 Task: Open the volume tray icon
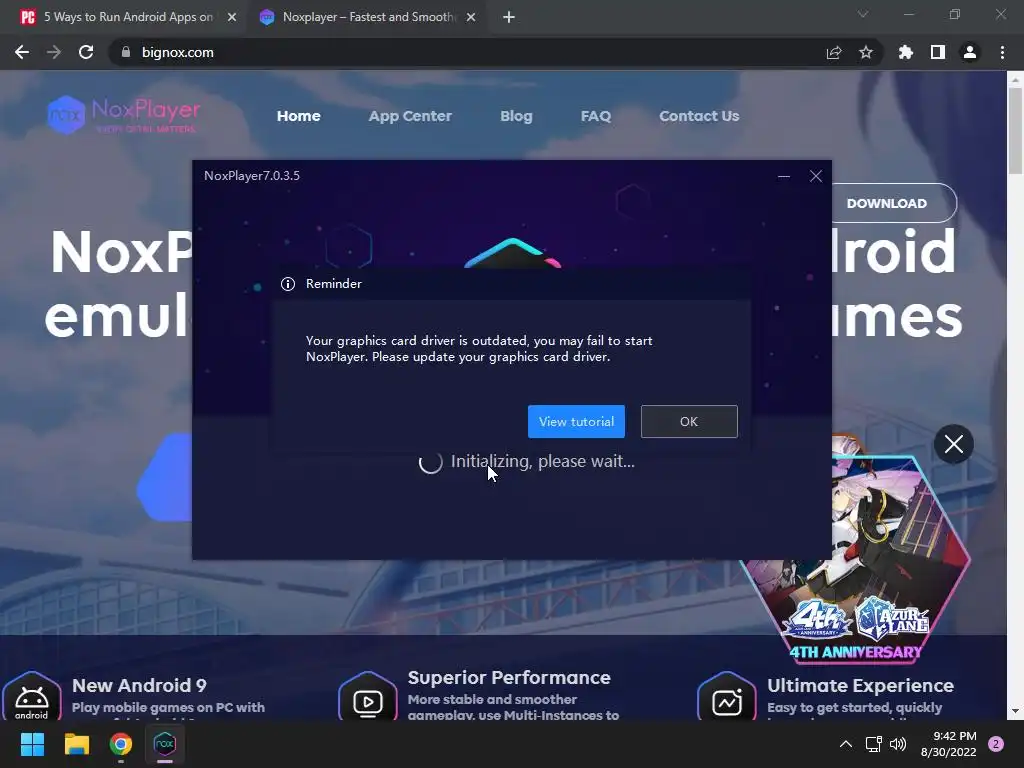(x=899, y=744)
